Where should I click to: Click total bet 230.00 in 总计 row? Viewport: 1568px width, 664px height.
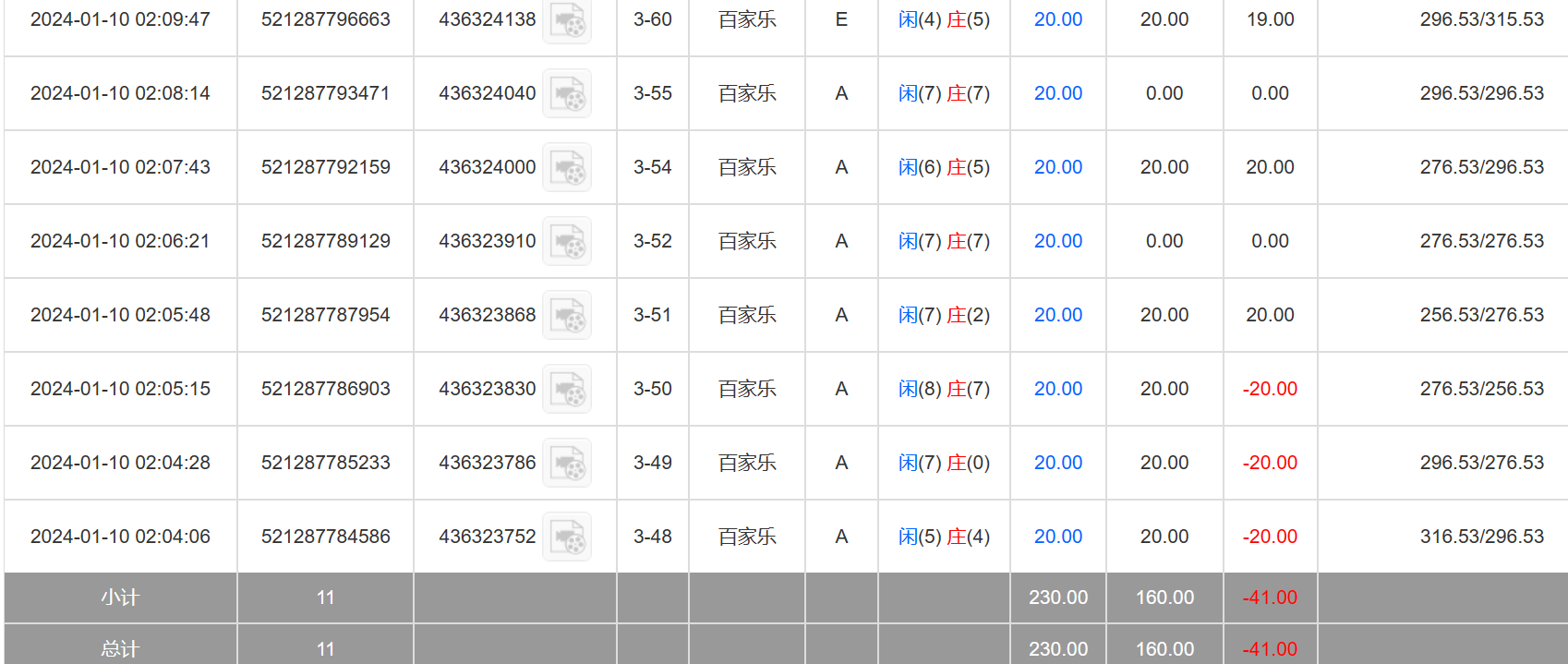tap(1058, 649)
